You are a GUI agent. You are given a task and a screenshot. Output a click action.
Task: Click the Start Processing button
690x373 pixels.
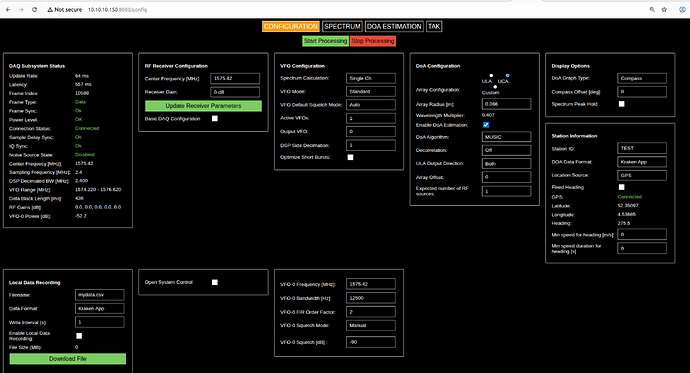tap(326, 41)
